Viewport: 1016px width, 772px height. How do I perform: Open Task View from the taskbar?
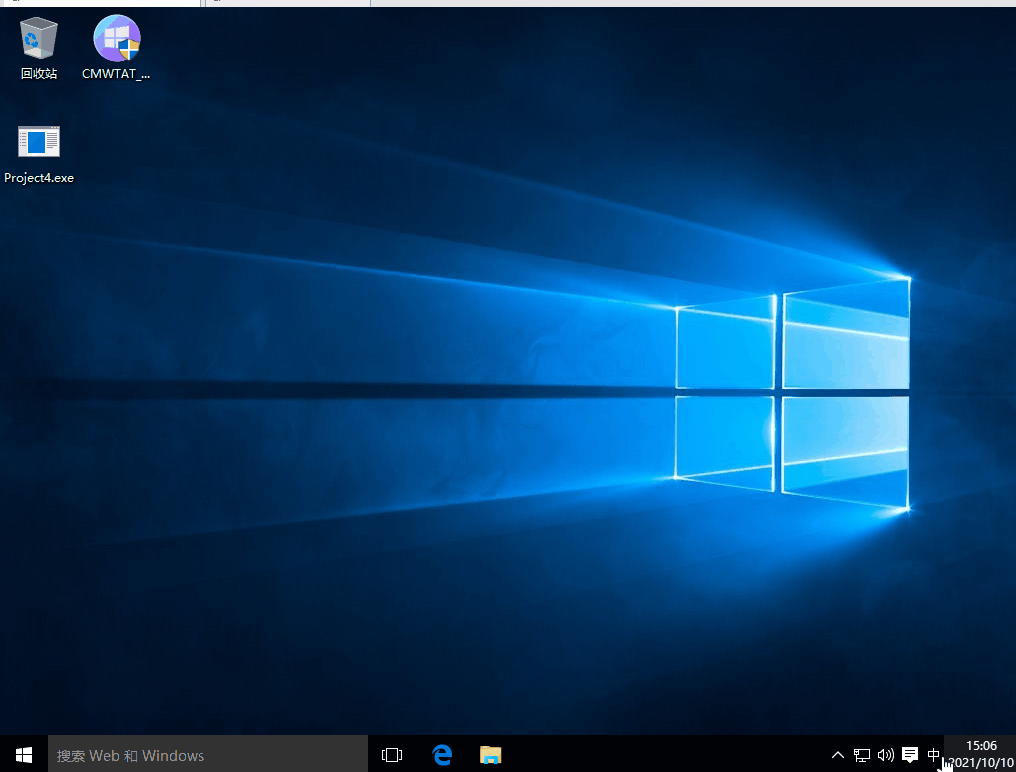point(392,754)
